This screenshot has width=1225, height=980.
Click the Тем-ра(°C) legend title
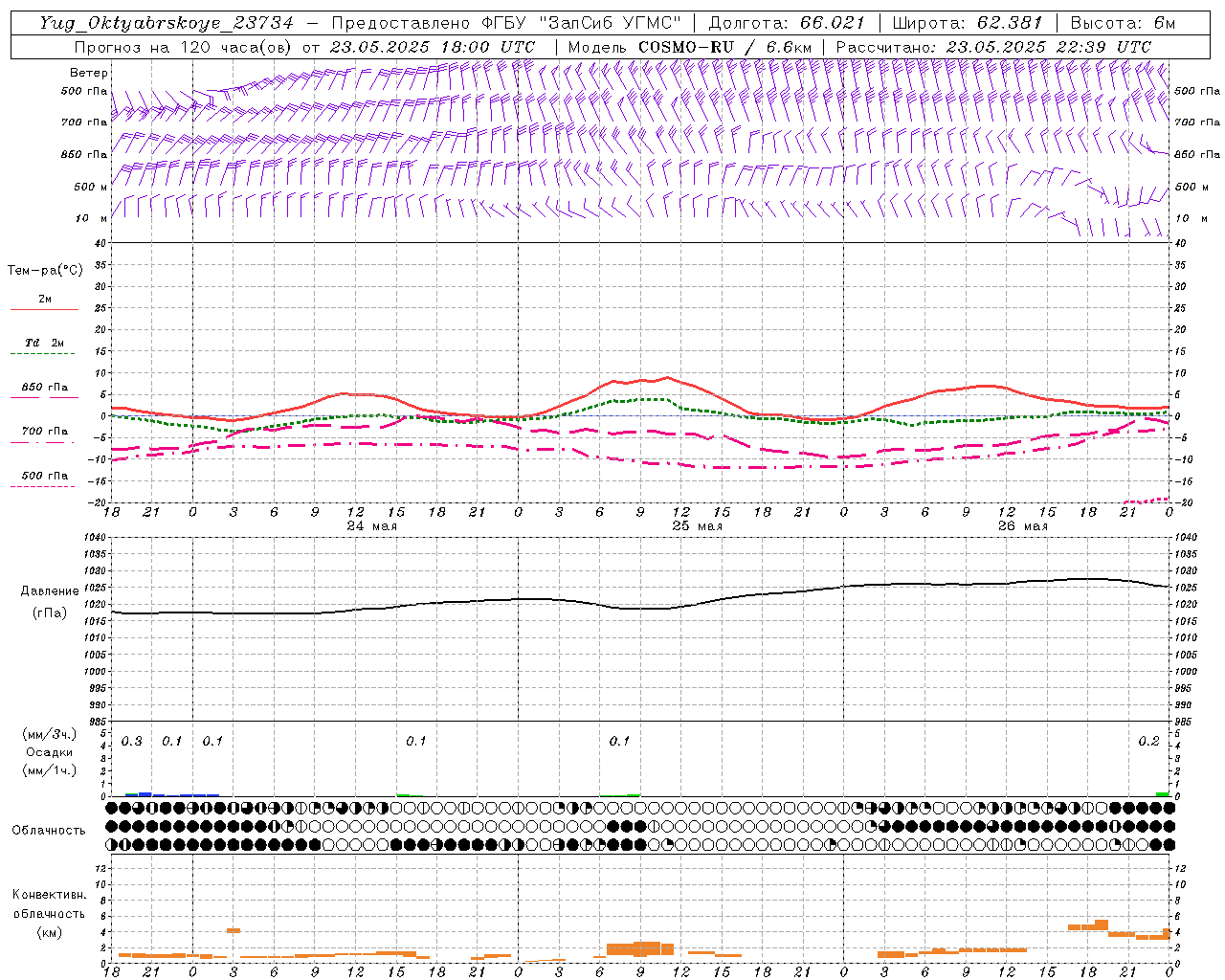45,271
